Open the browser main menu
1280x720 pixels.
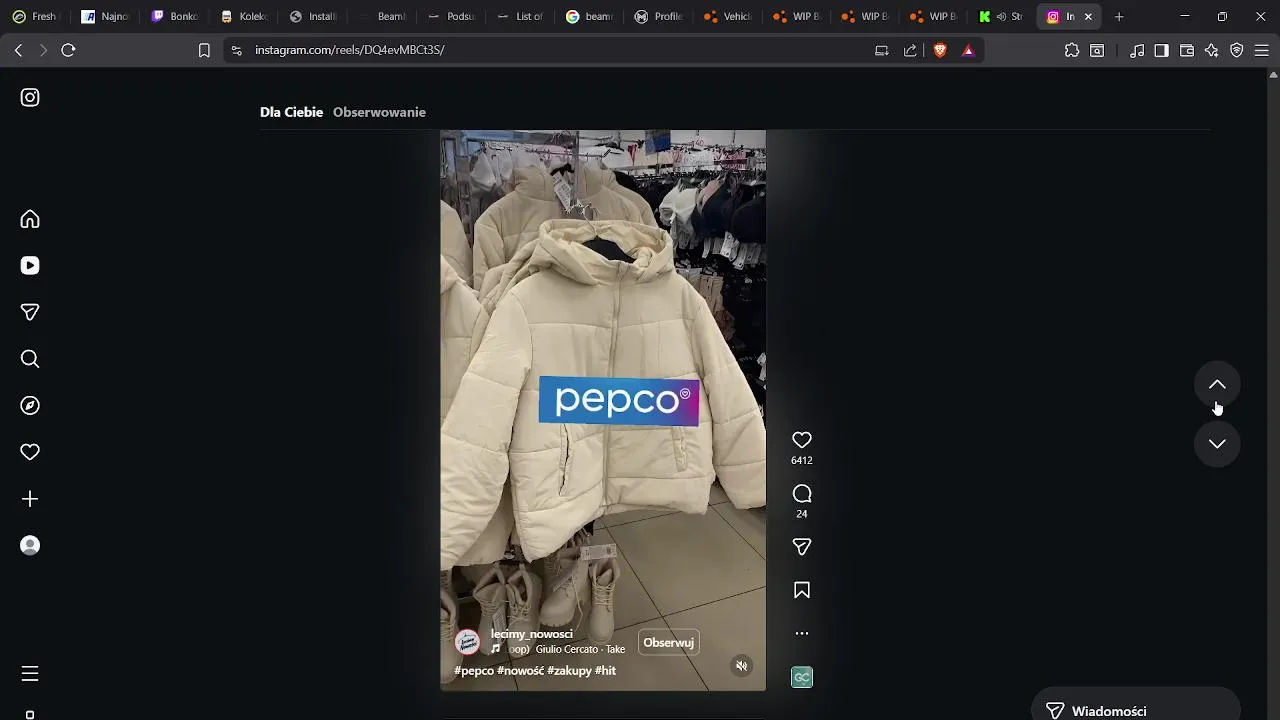coord(1262,50)
